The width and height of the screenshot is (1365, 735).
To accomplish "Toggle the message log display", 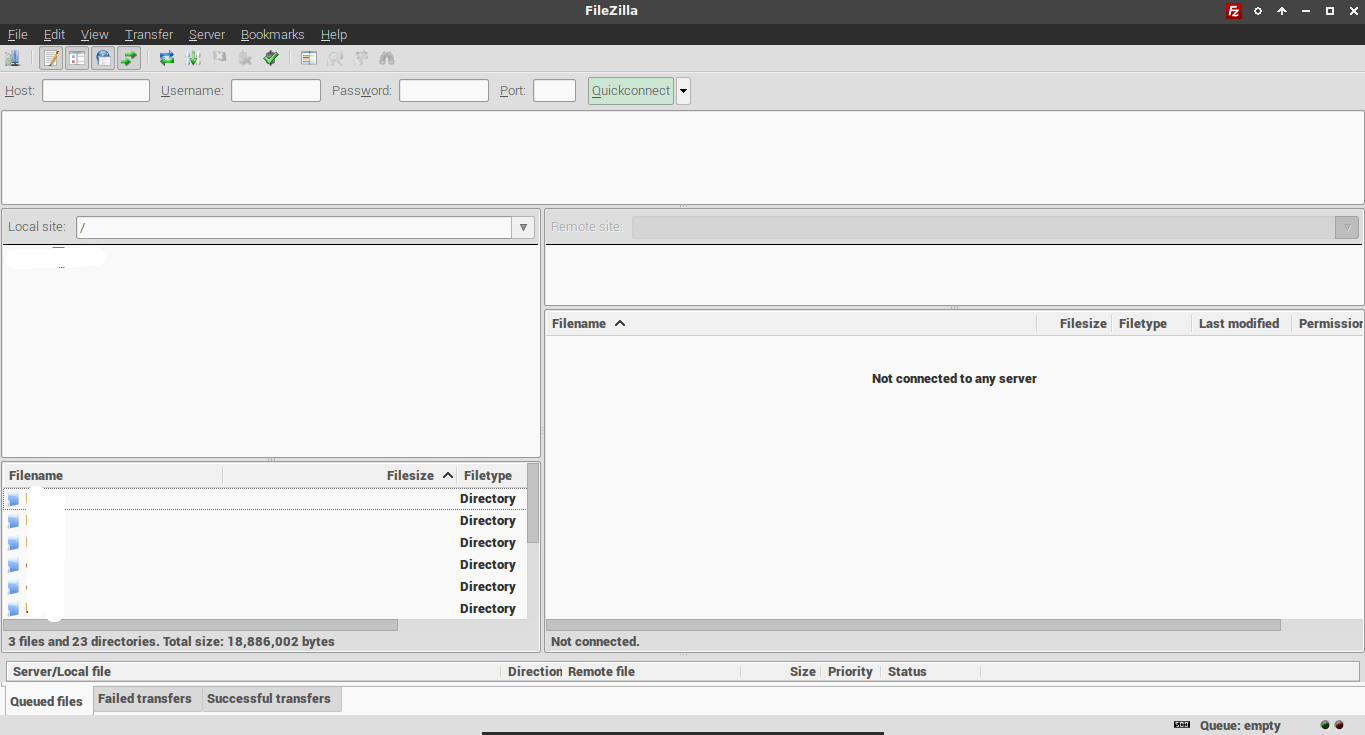I will pos(51,59).
